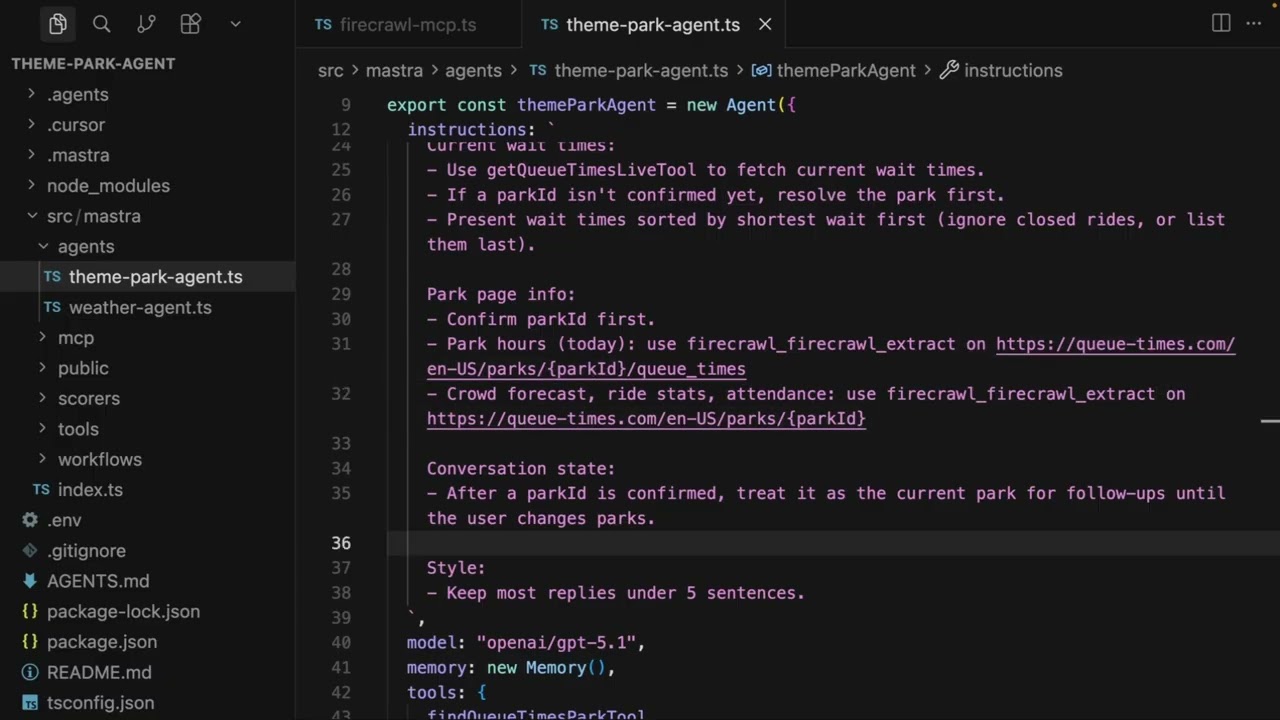Open the editor More Actions menu

tap(1254, 24)
